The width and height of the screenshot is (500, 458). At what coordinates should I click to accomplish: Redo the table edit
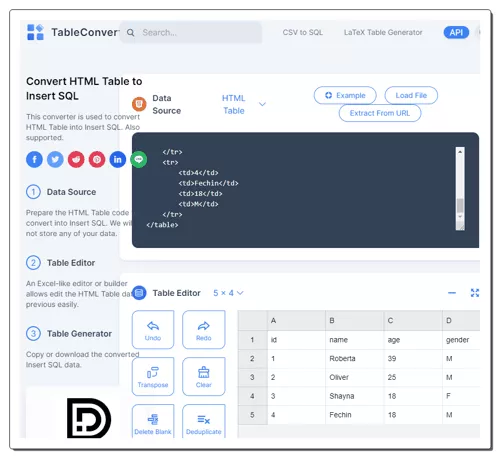pyautogui.click(x=204, y=330)
